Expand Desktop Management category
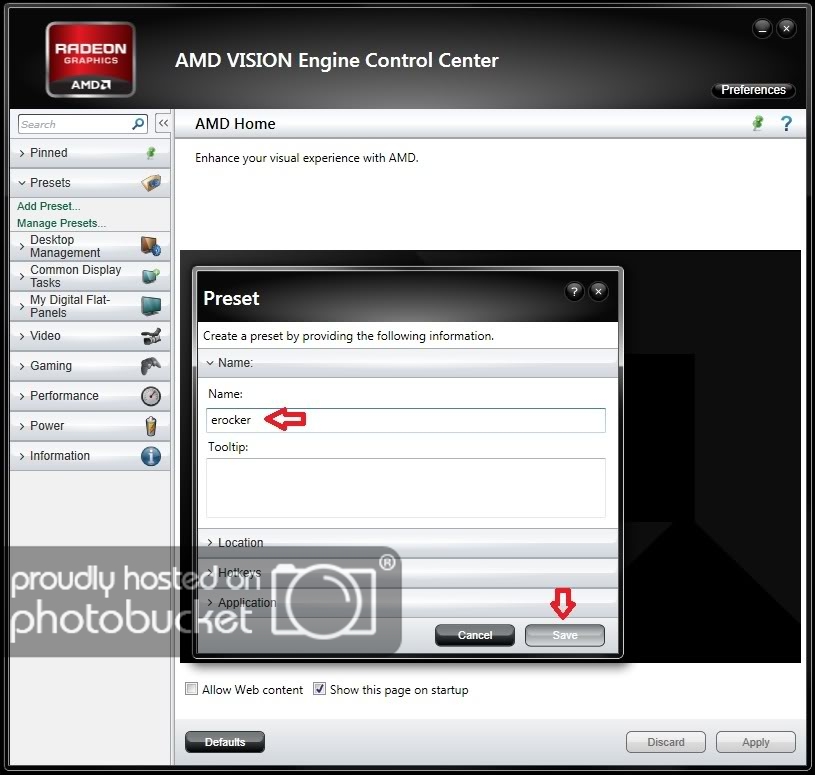Image resolution: width=815 pixels, height=775 pixels. (x=90, y=246)
